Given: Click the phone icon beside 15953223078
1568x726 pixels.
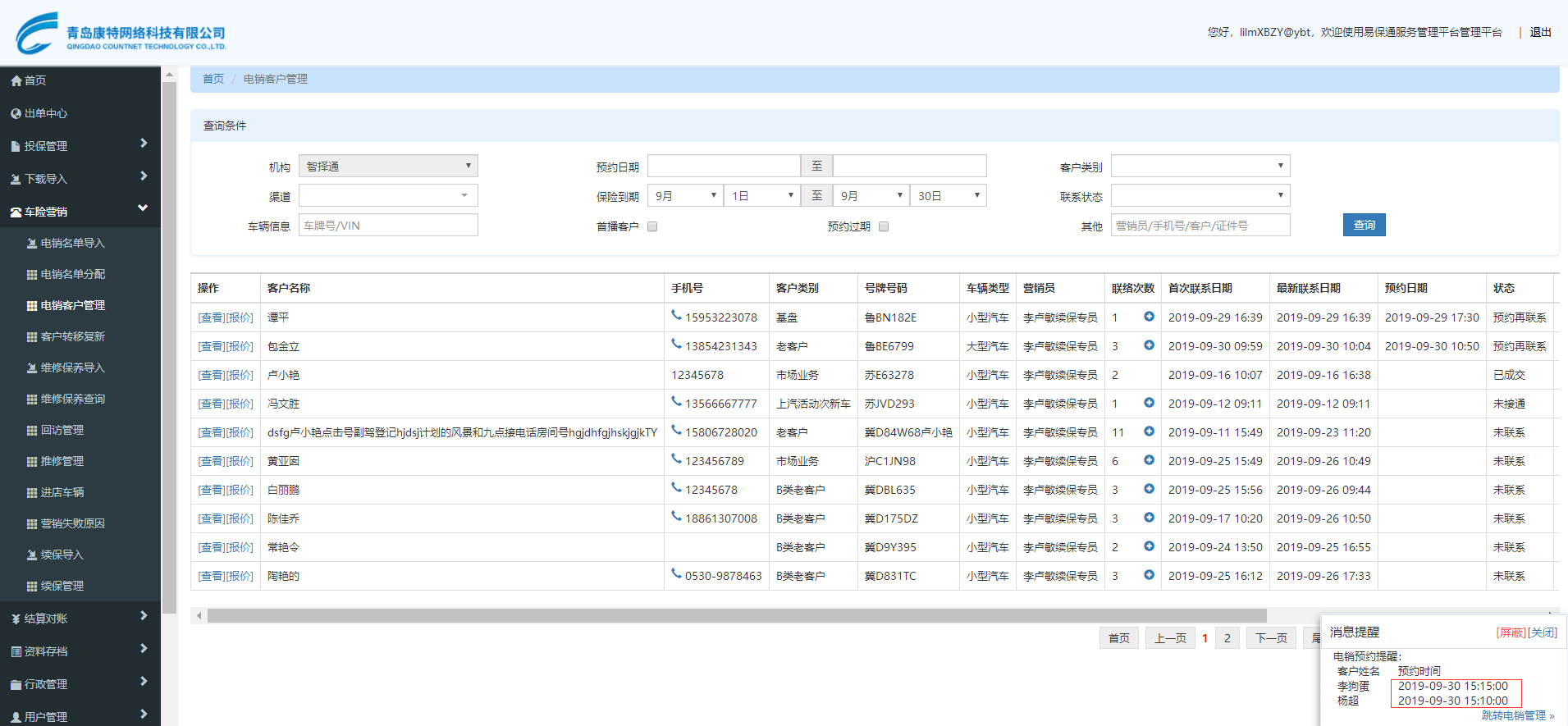Looking at the screenshot, I should pyautogui.click(x=676, y=315).
